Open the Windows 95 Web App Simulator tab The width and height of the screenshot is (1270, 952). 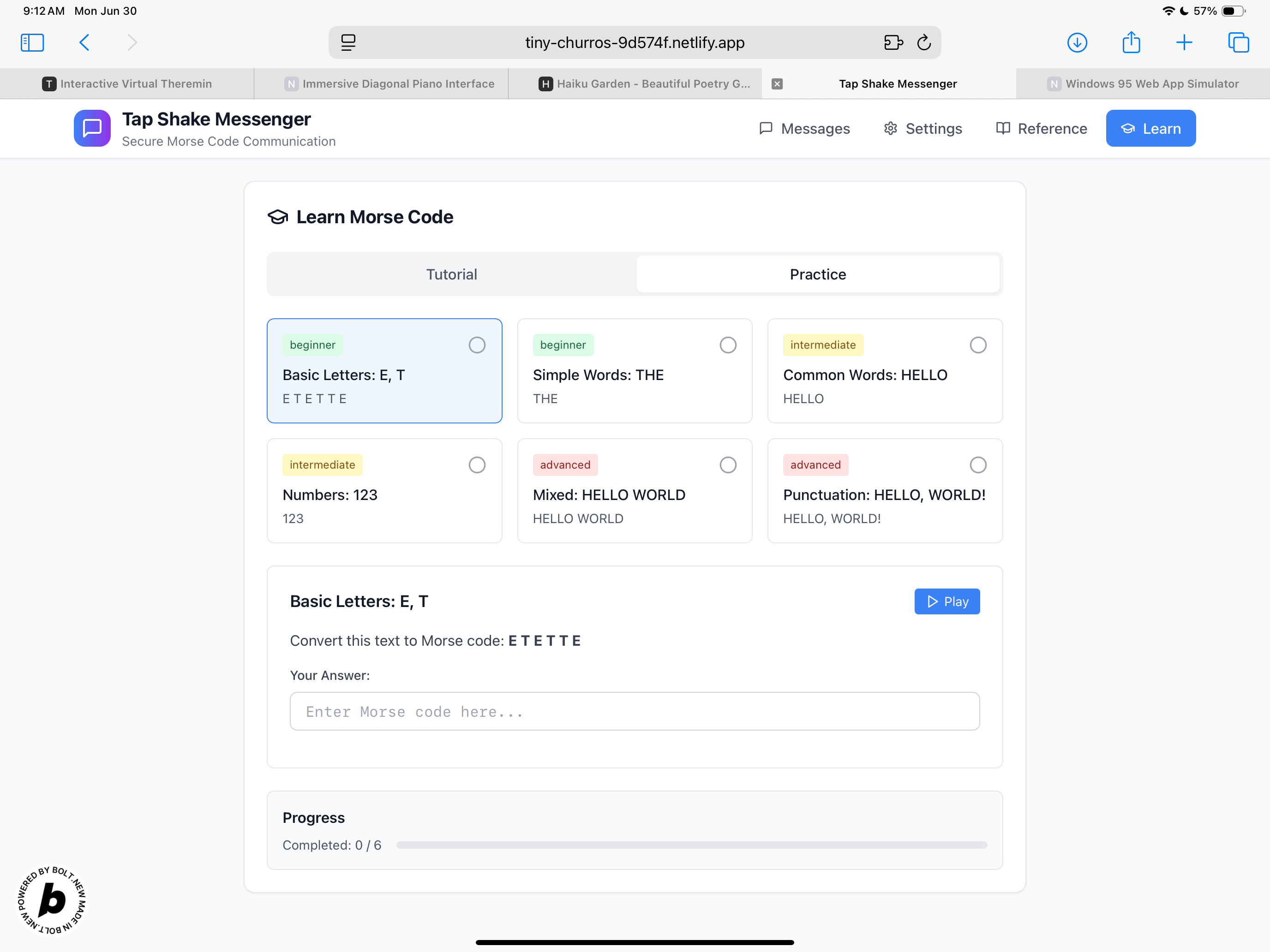pyautogui.click(x=1143, y=83)
